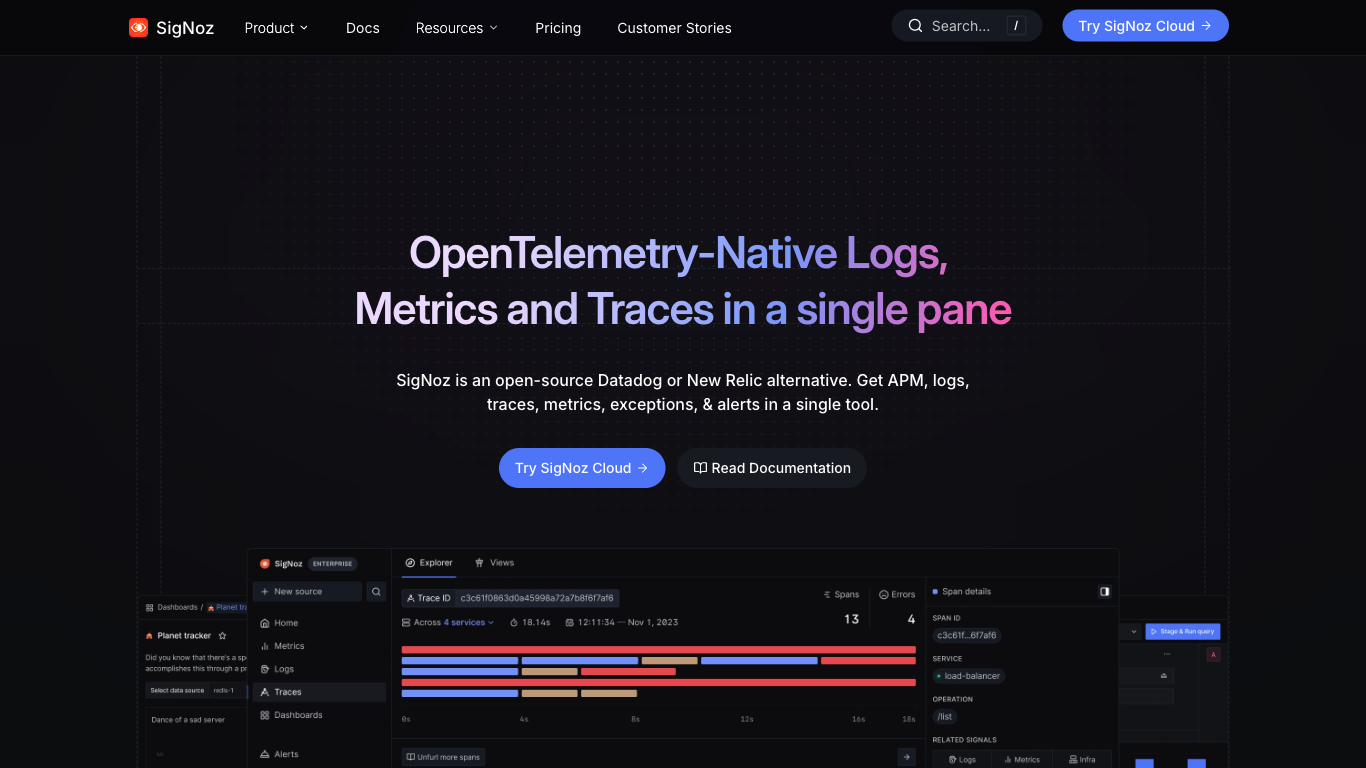
Task: Click the Spans counter label
Action: pos(841,594)
